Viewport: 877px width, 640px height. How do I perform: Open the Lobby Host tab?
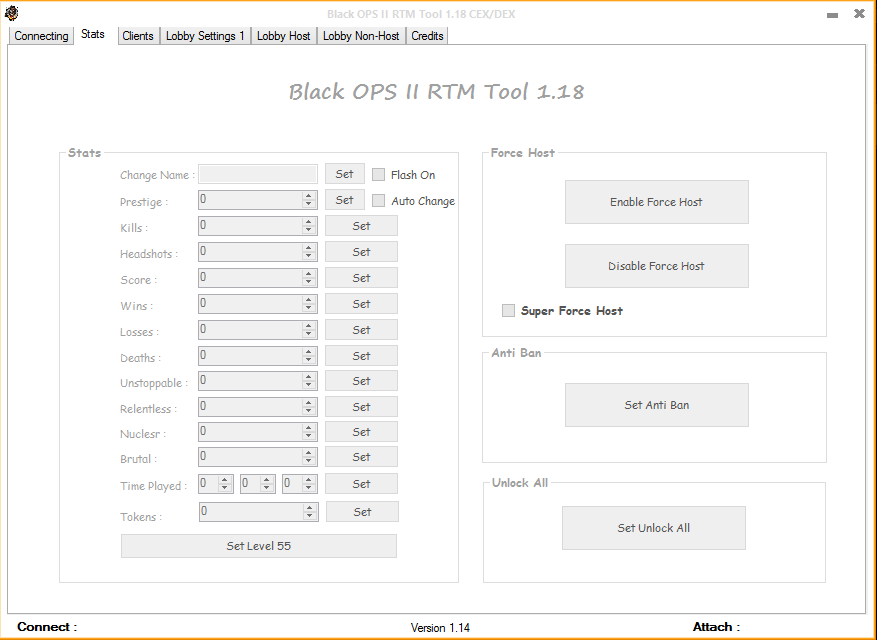[284, 36]
